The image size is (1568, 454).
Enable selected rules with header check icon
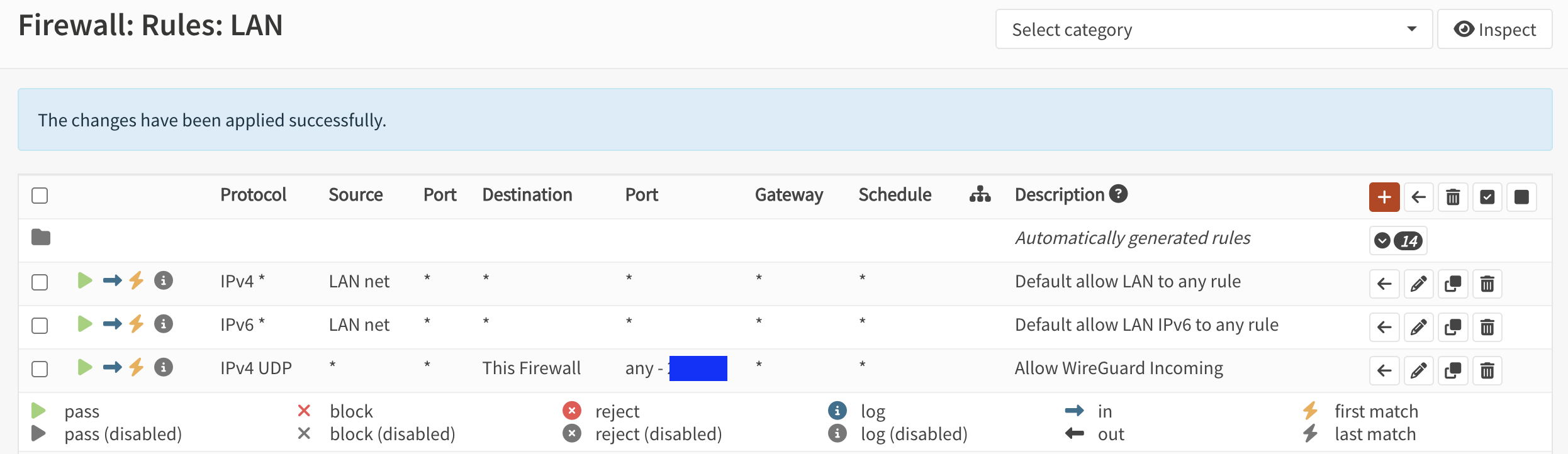coord(1487,197)
